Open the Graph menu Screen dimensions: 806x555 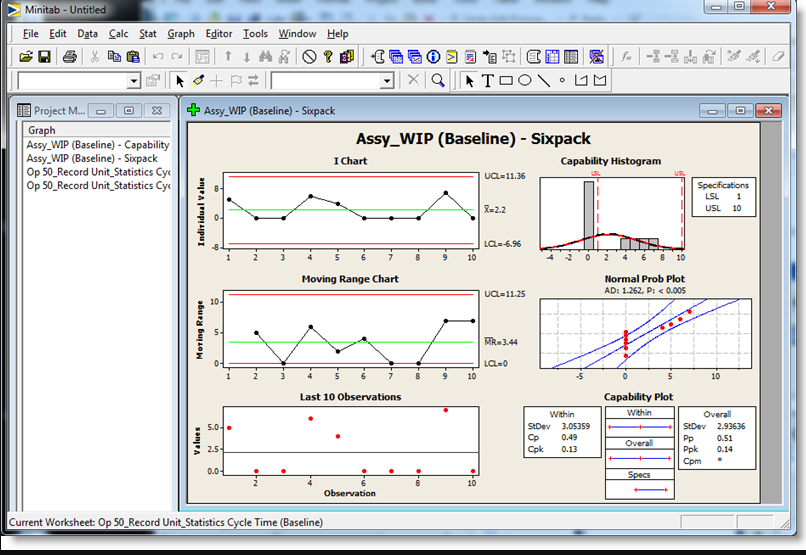[181, 33]
